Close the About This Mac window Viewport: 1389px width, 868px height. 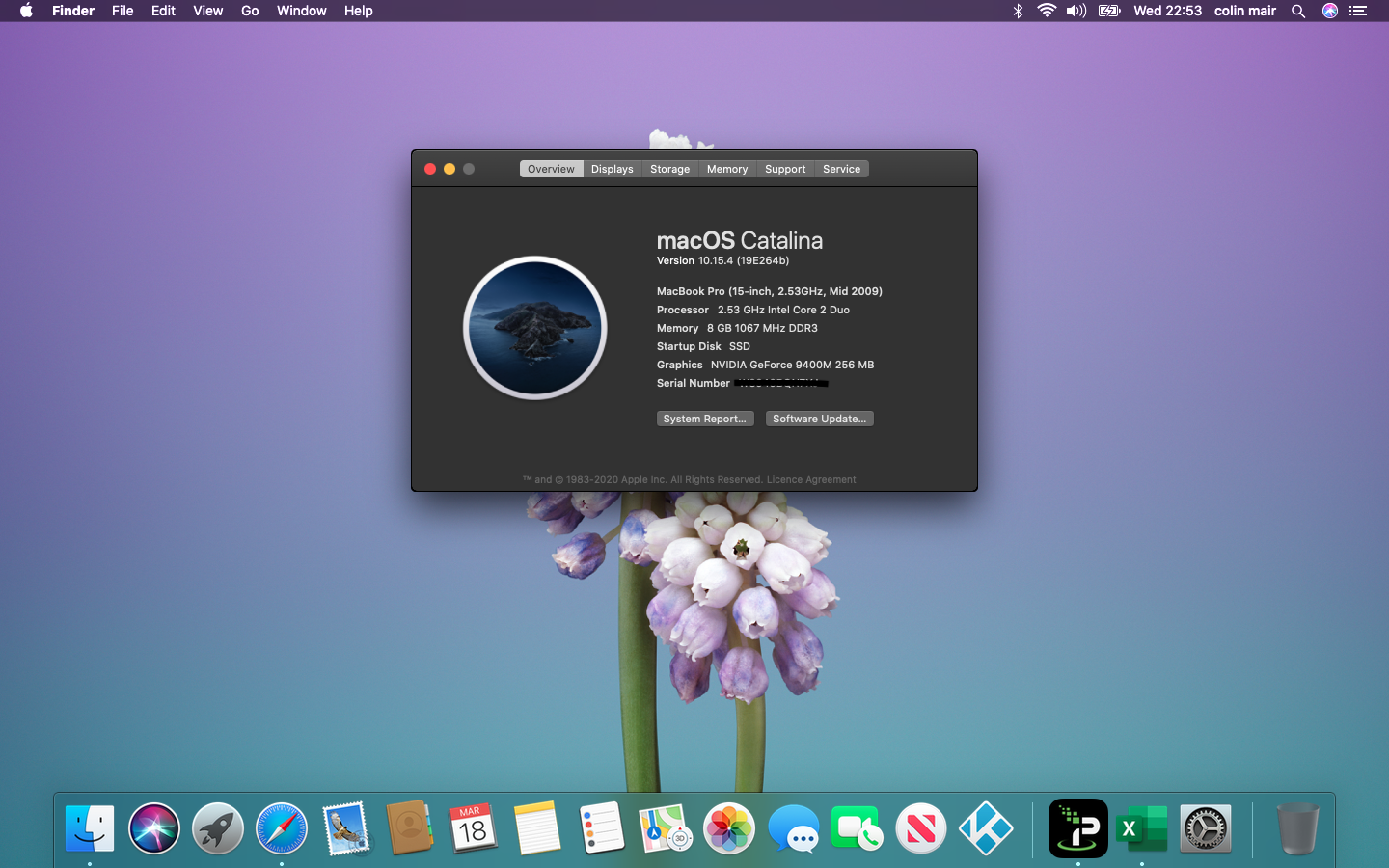[x=430, y=169]
